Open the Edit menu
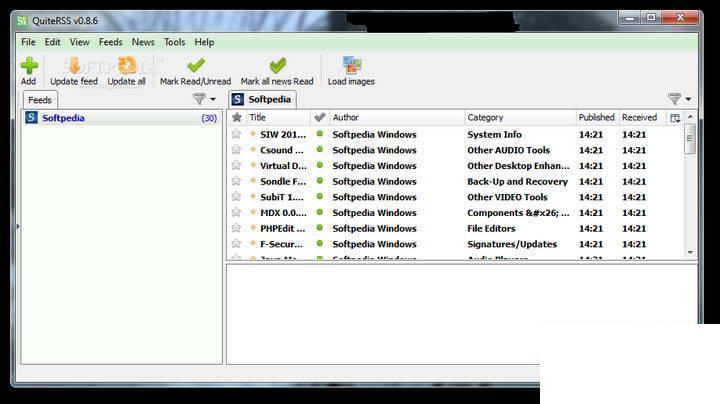 [52, 42]
